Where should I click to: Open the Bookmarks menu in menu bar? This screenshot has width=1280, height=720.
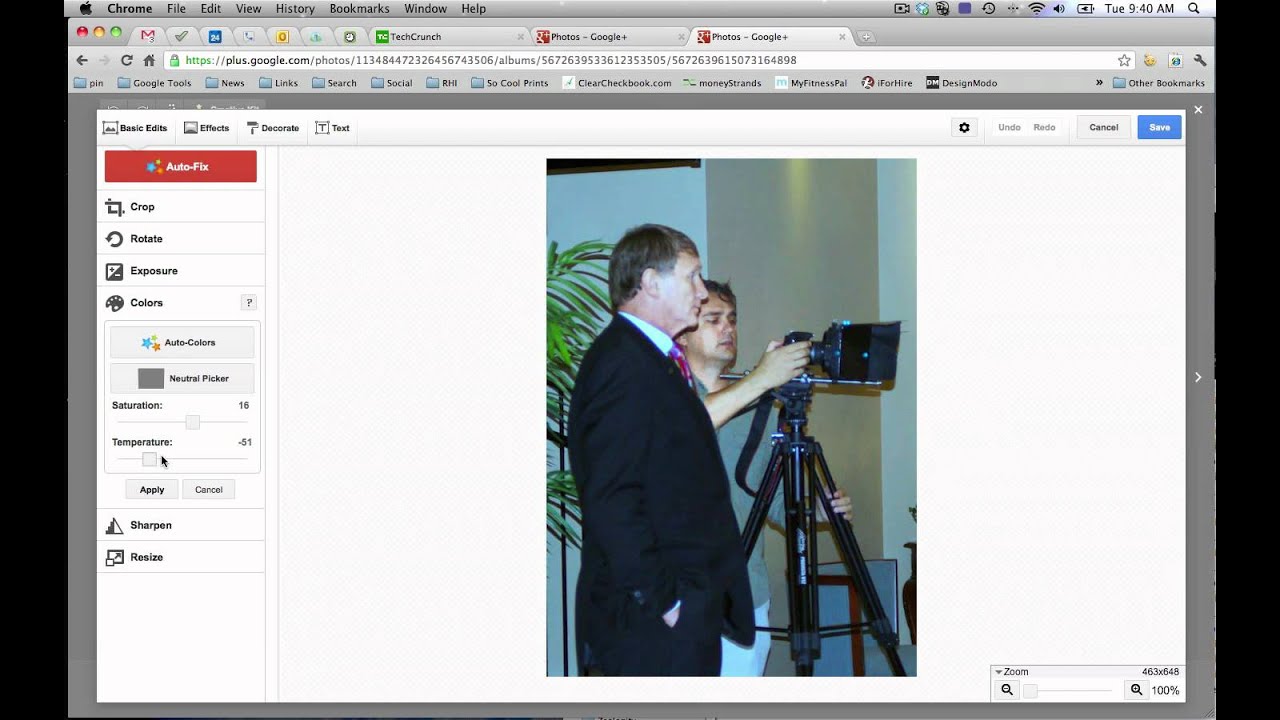(360, 9)
